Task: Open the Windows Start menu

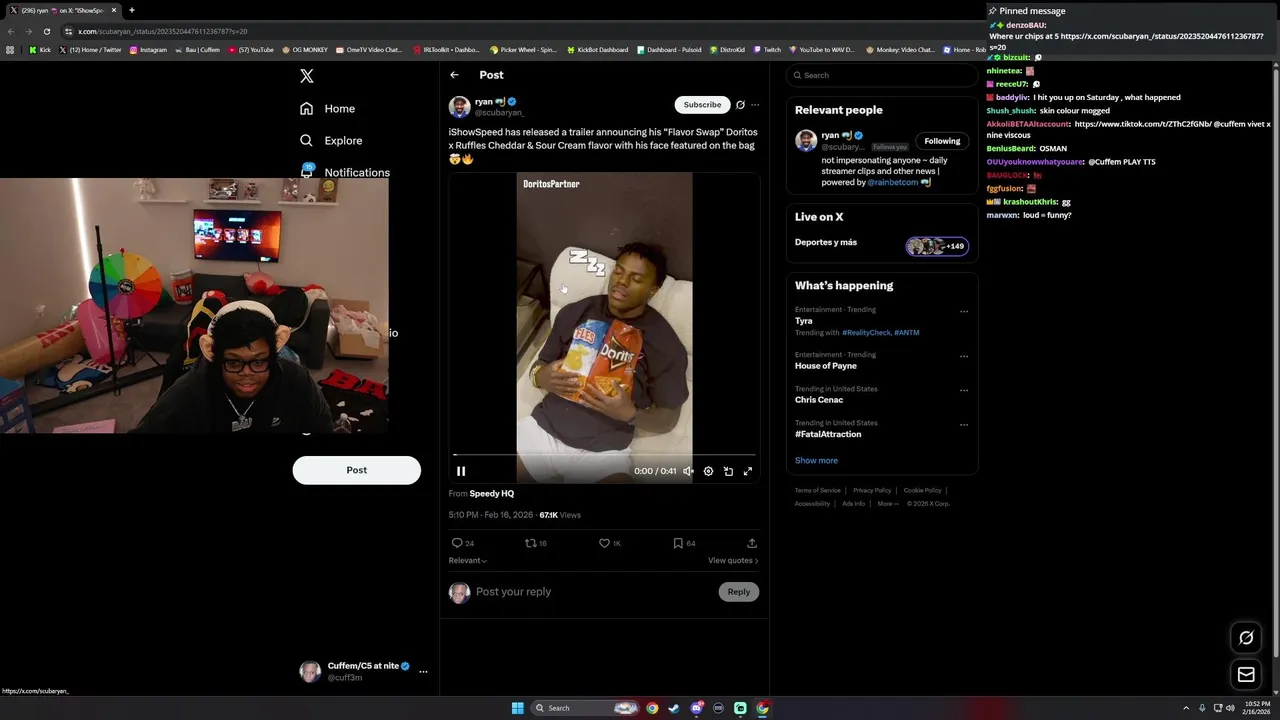Action: (x=518, y=708)
